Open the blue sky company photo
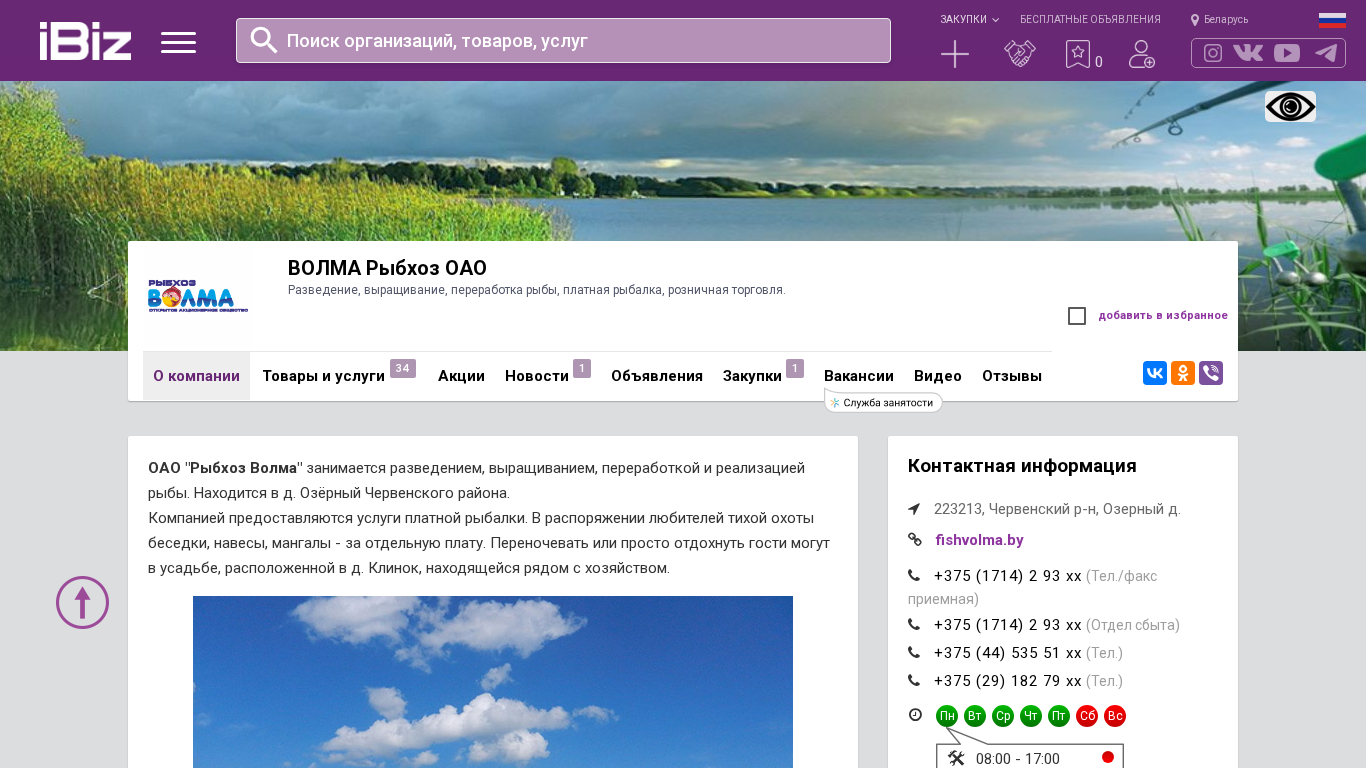The image size is (1366, 768). (493, 682)
